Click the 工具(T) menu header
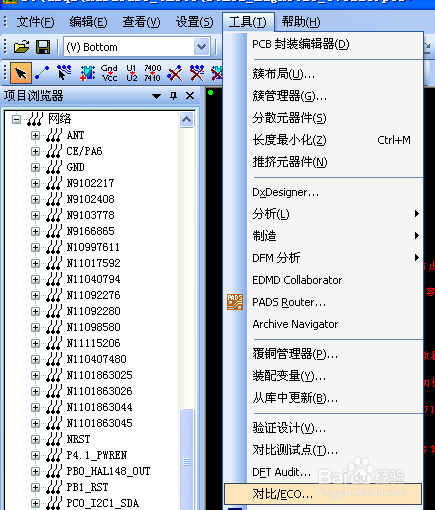The image size is (435, 510). point(248,22)
